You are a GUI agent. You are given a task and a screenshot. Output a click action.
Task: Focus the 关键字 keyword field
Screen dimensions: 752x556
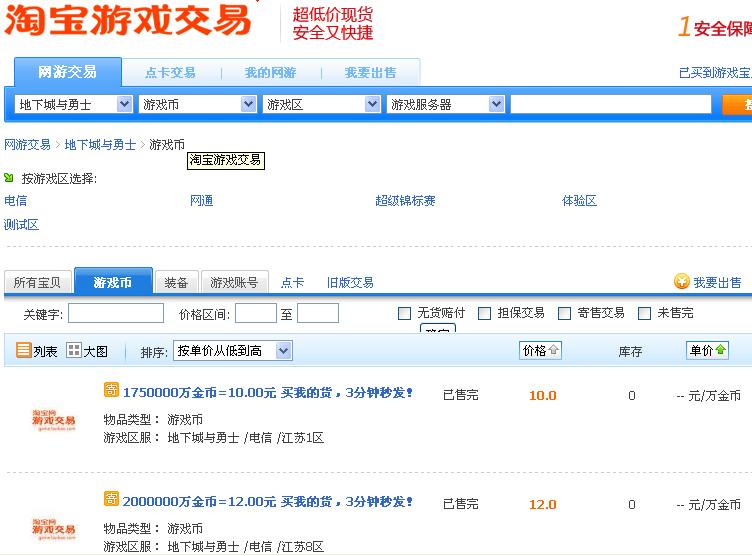pyautogui.click(x=116, y=313)
